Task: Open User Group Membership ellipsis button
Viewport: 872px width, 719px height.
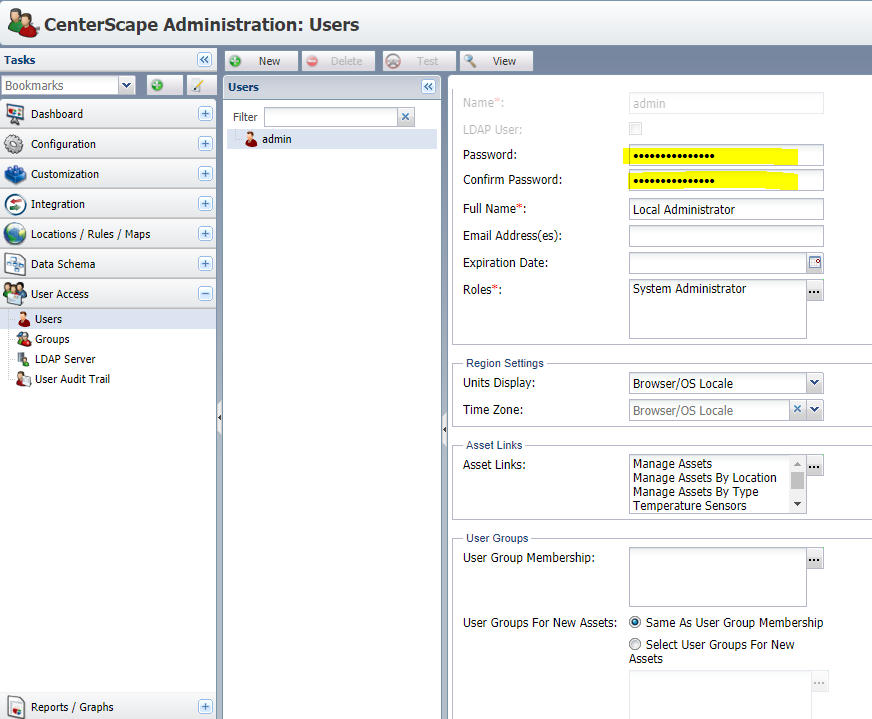Action: 814,559
